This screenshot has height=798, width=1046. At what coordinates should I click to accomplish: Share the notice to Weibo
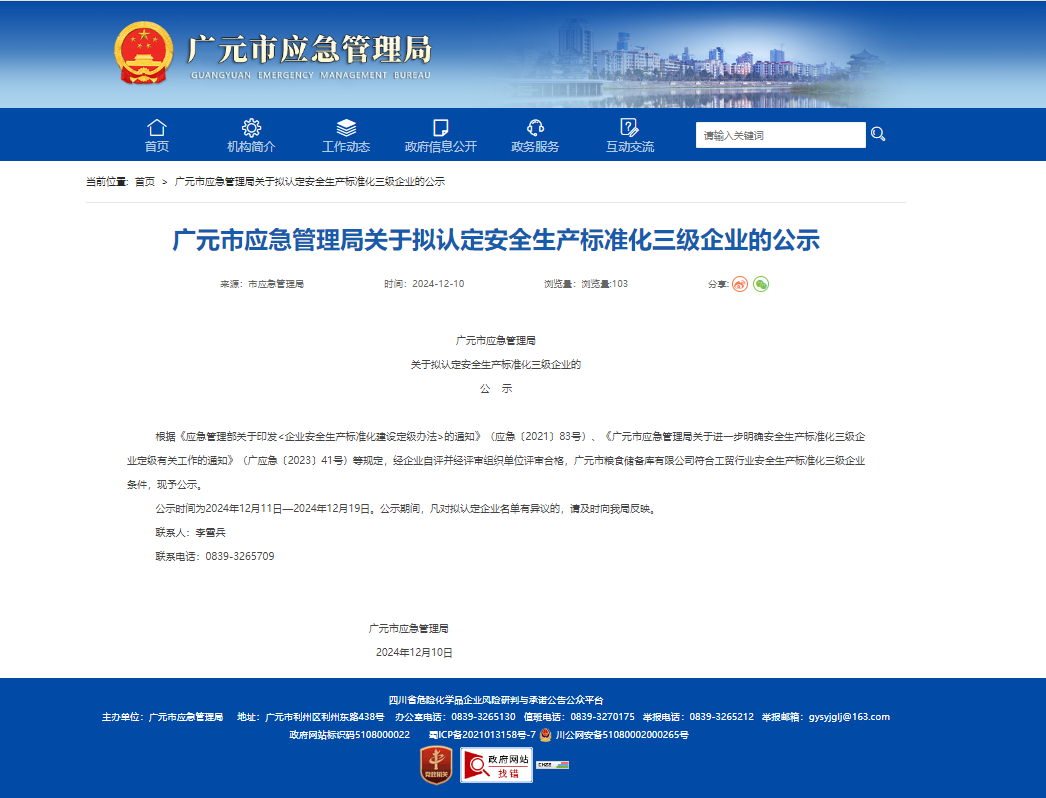740,284
